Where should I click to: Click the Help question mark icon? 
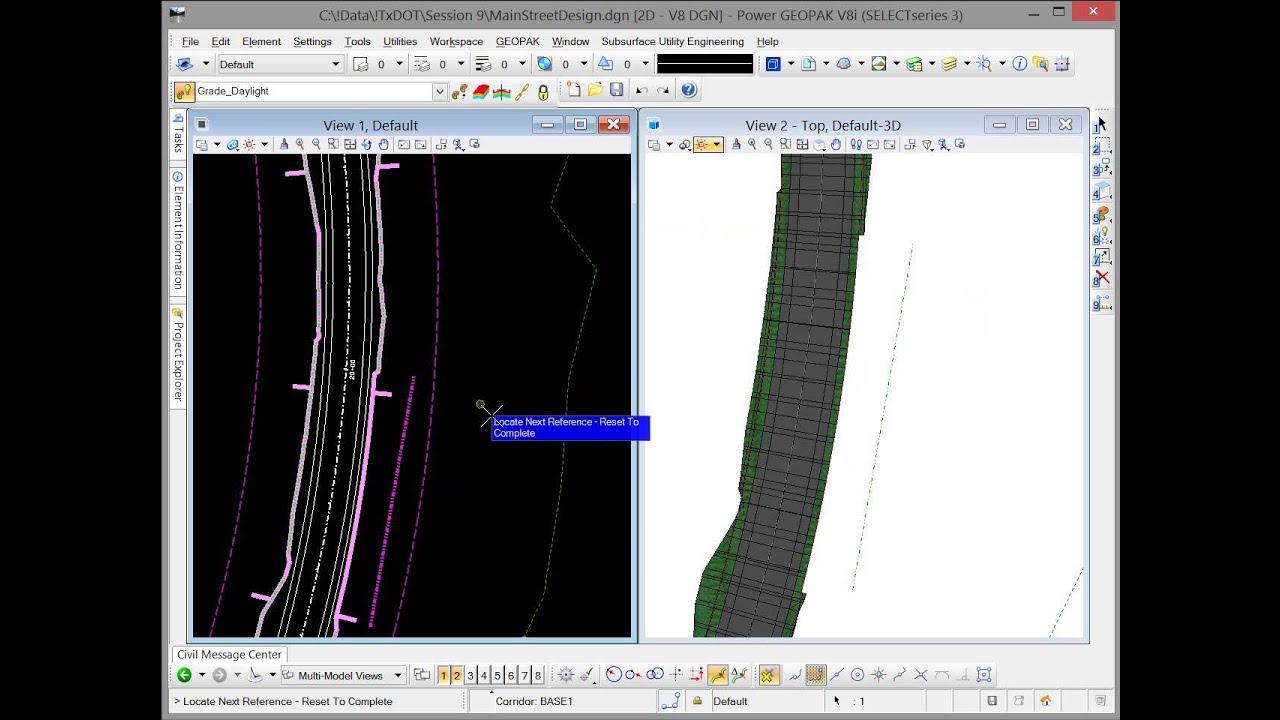(688, 90)
